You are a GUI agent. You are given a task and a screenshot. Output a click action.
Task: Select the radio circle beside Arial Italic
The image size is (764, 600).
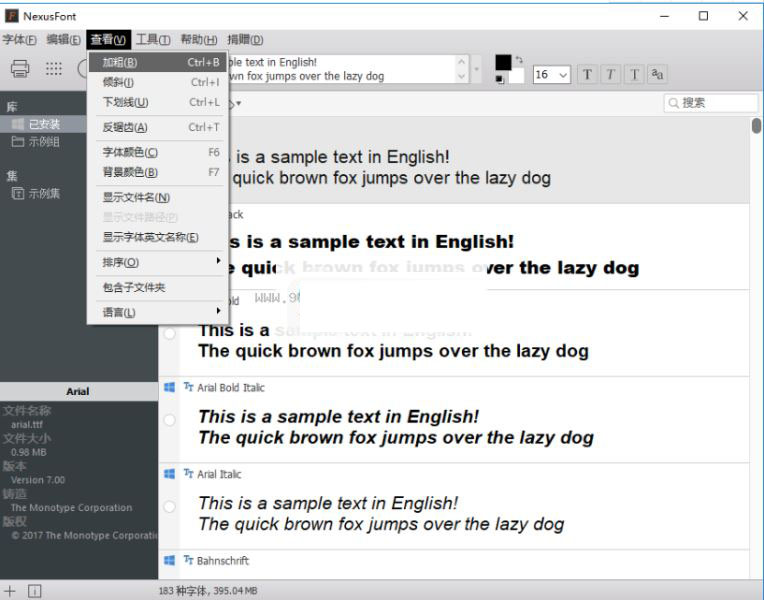(x=169, y=507)
